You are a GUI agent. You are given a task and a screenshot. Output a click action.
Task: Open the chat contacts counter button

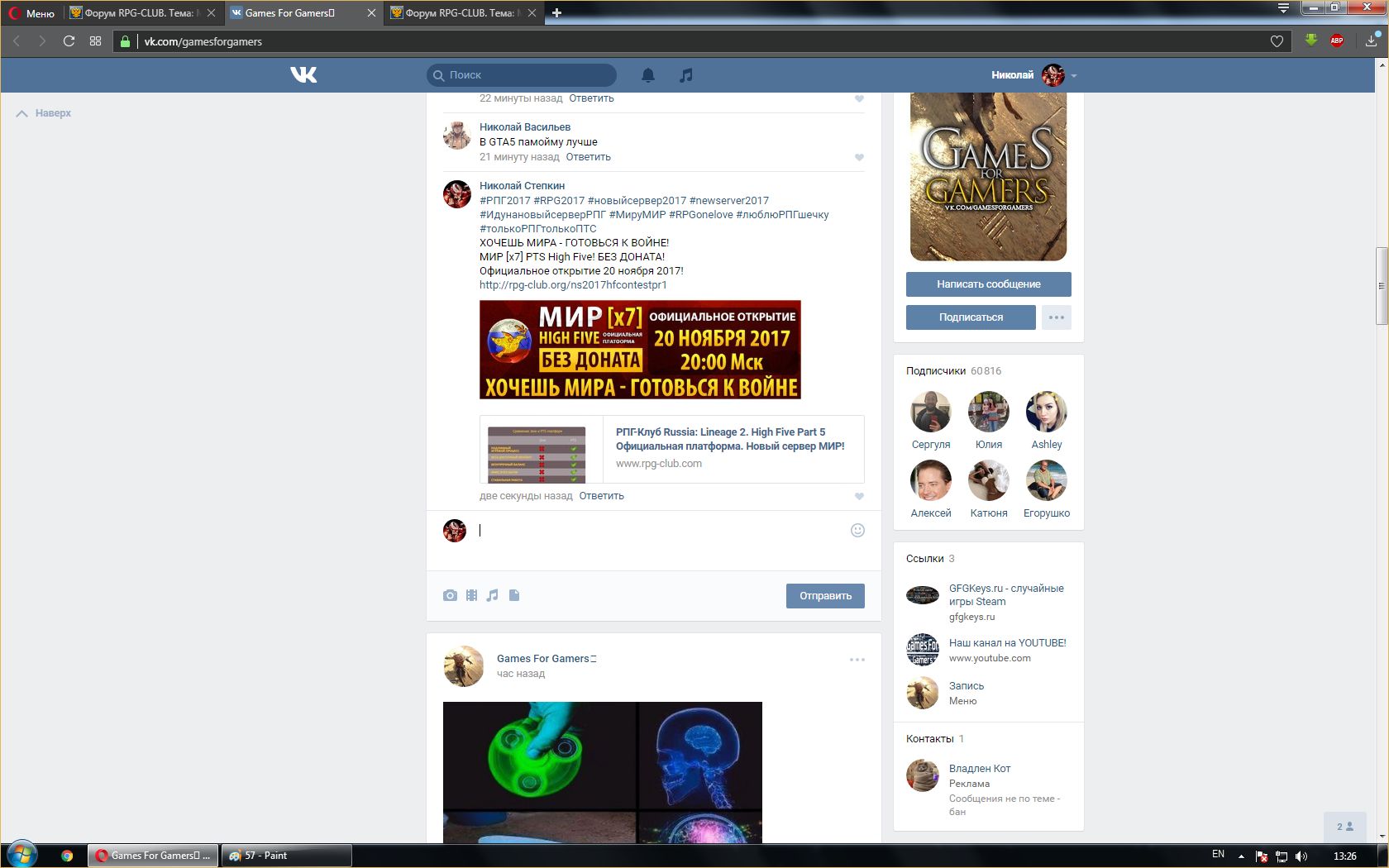tap(1345, 827)
